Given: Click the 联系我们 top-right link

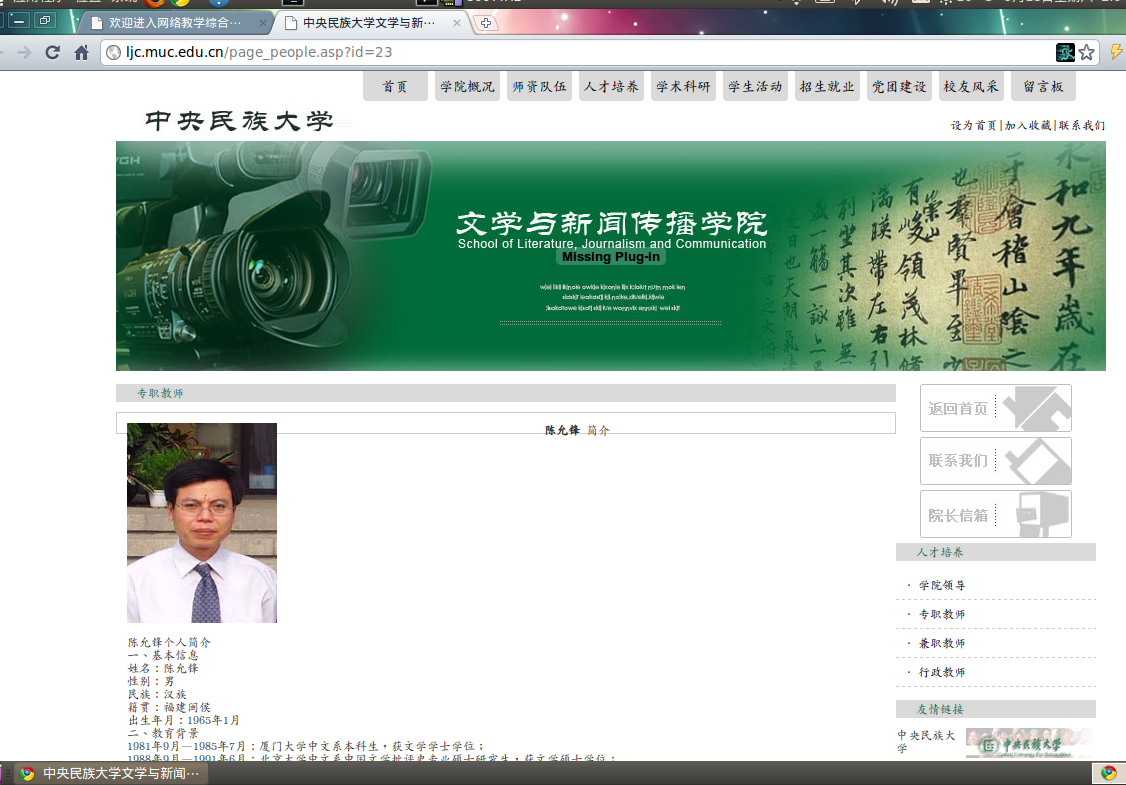Looking at the screenshot, I should point(1081,126).
